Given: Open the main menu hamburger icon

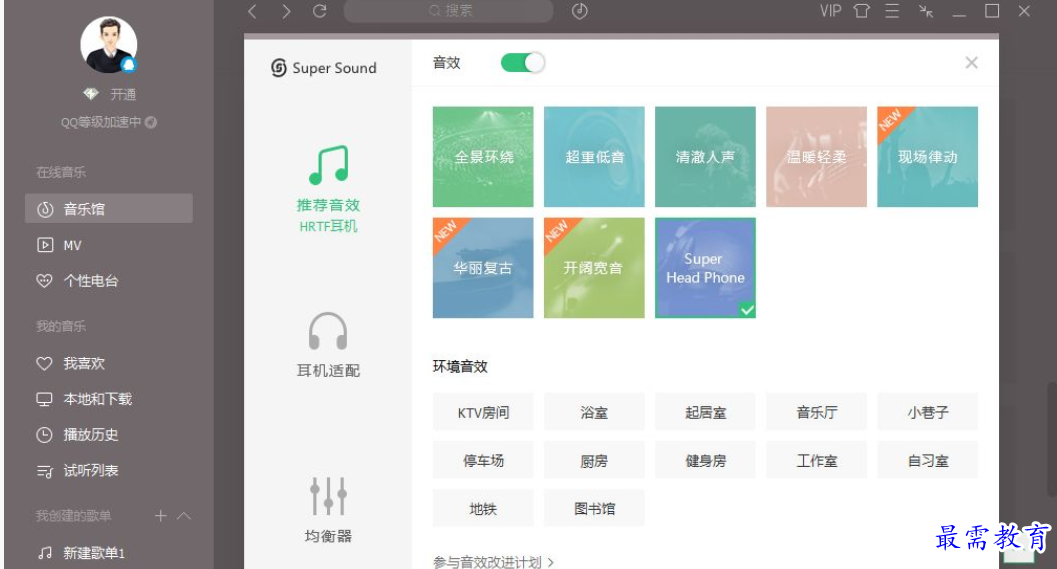Looking at the screenshot, I should coord(892,11).
